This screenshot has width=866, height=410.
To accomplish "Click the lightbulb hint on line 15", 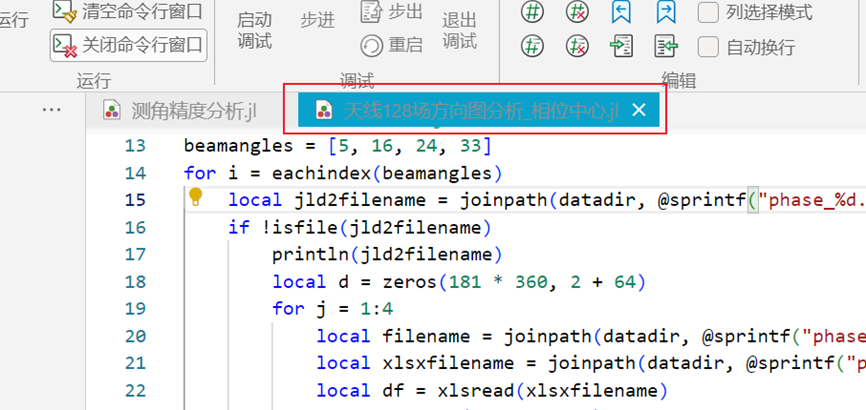I will (x=196, y=197).
